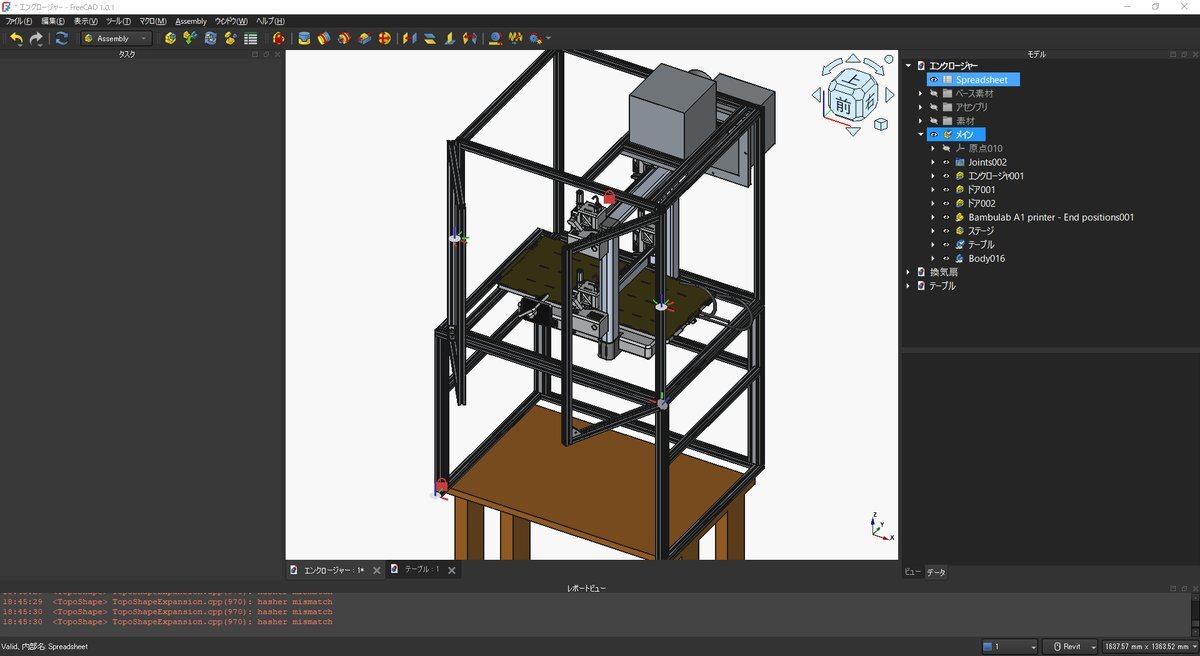This screenshot has height=656, width=1200.
Task: Toggle visibility eye of ドア001
Action: (945, 189)
